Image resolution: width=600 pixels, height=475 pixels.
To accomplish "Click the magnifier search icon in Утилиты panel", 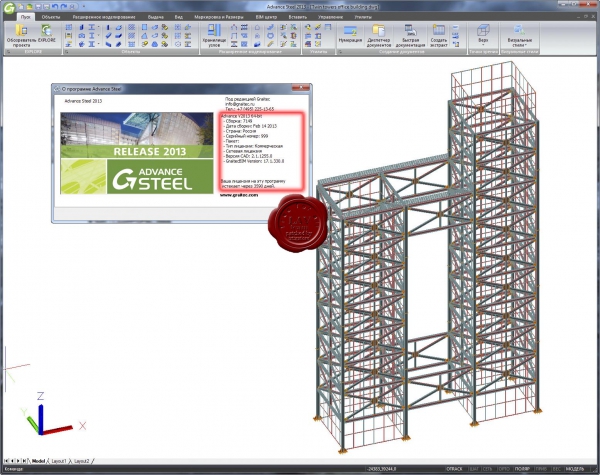I will tap(308, 27).
